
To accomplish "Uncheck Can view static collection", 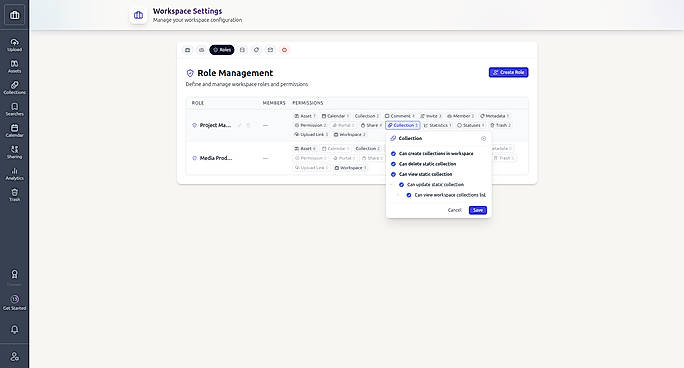I will point(393,174).
